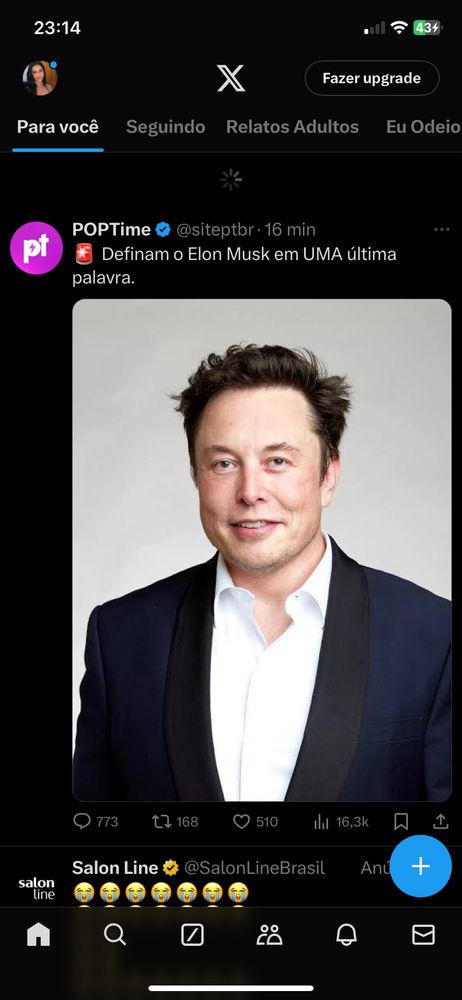
Task: View tweet analytics showing 16,3k
Action: pyautogui.click(x=341, y=821)
